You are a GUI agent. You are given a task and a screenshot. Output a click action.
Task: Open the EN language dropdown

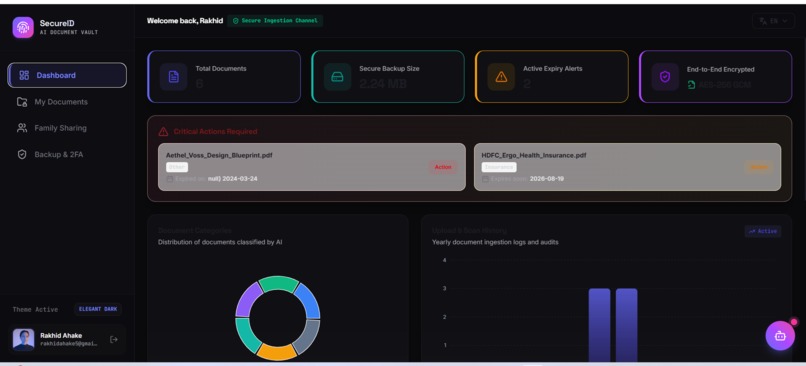pyautogui.click(x=773, y=21)
